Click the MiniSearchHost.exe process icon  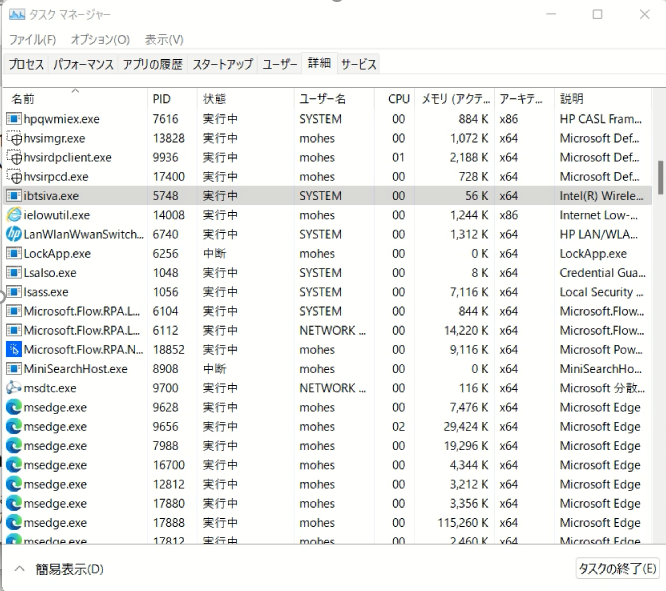(x=14, y=369)
